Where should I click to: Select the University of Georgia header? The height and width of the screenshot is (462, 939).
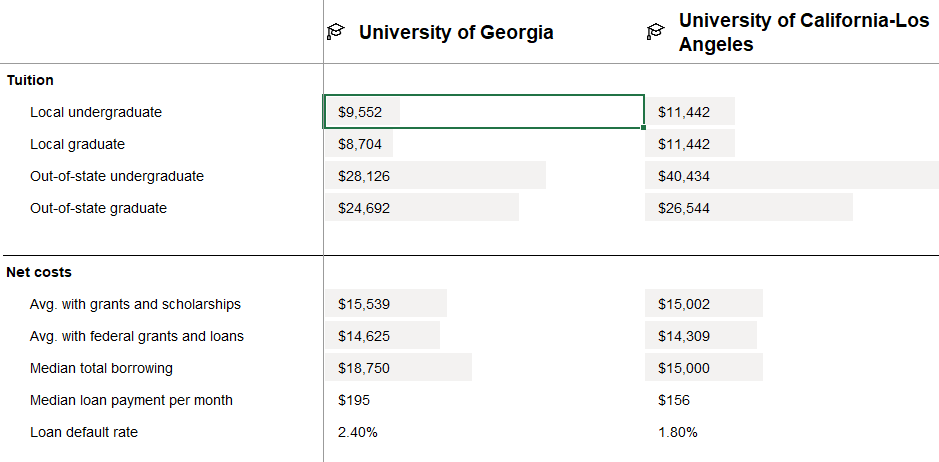click(456, 33)
